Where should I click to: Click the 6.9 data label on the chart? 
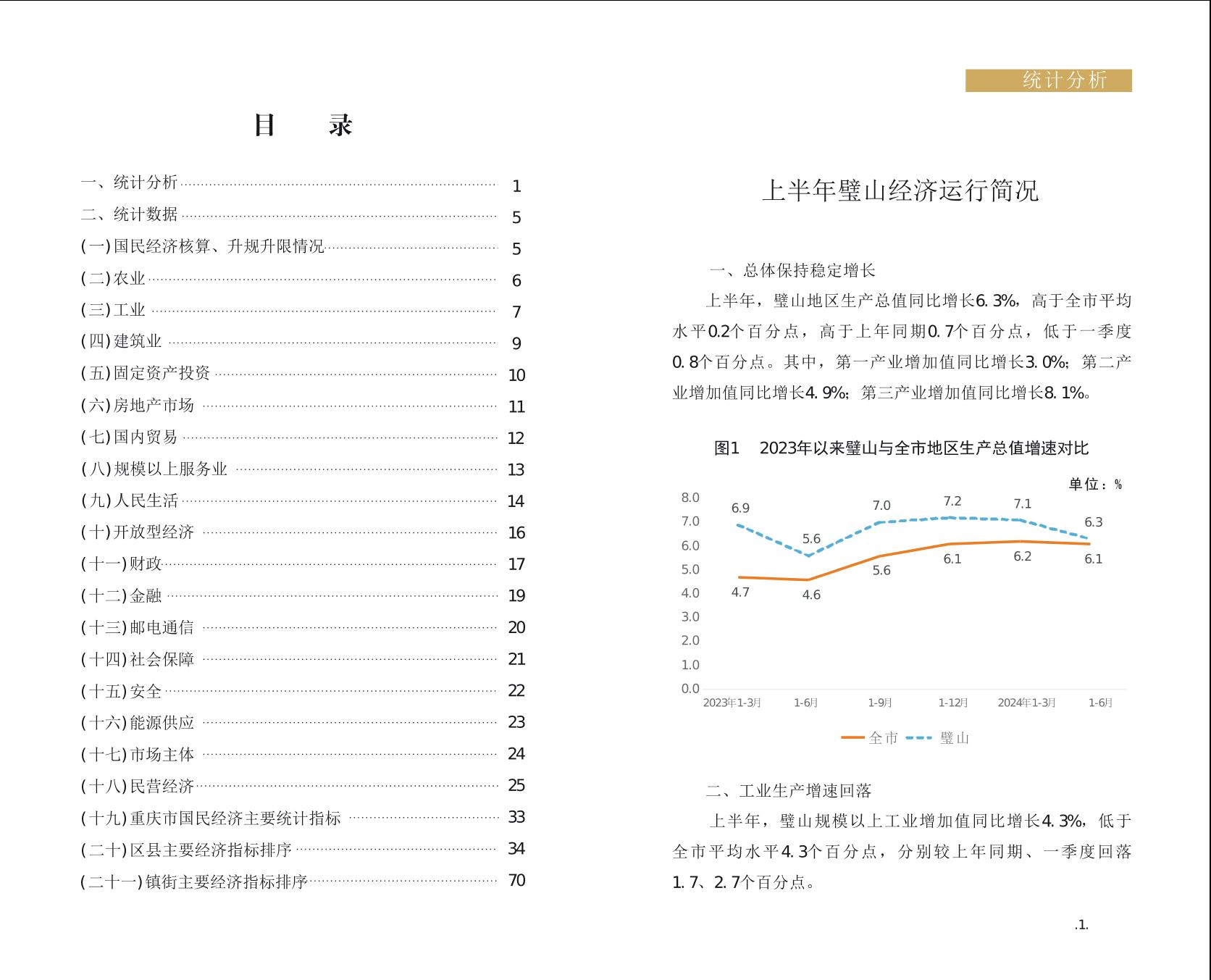pyautogui.click(x=740, y=508)
